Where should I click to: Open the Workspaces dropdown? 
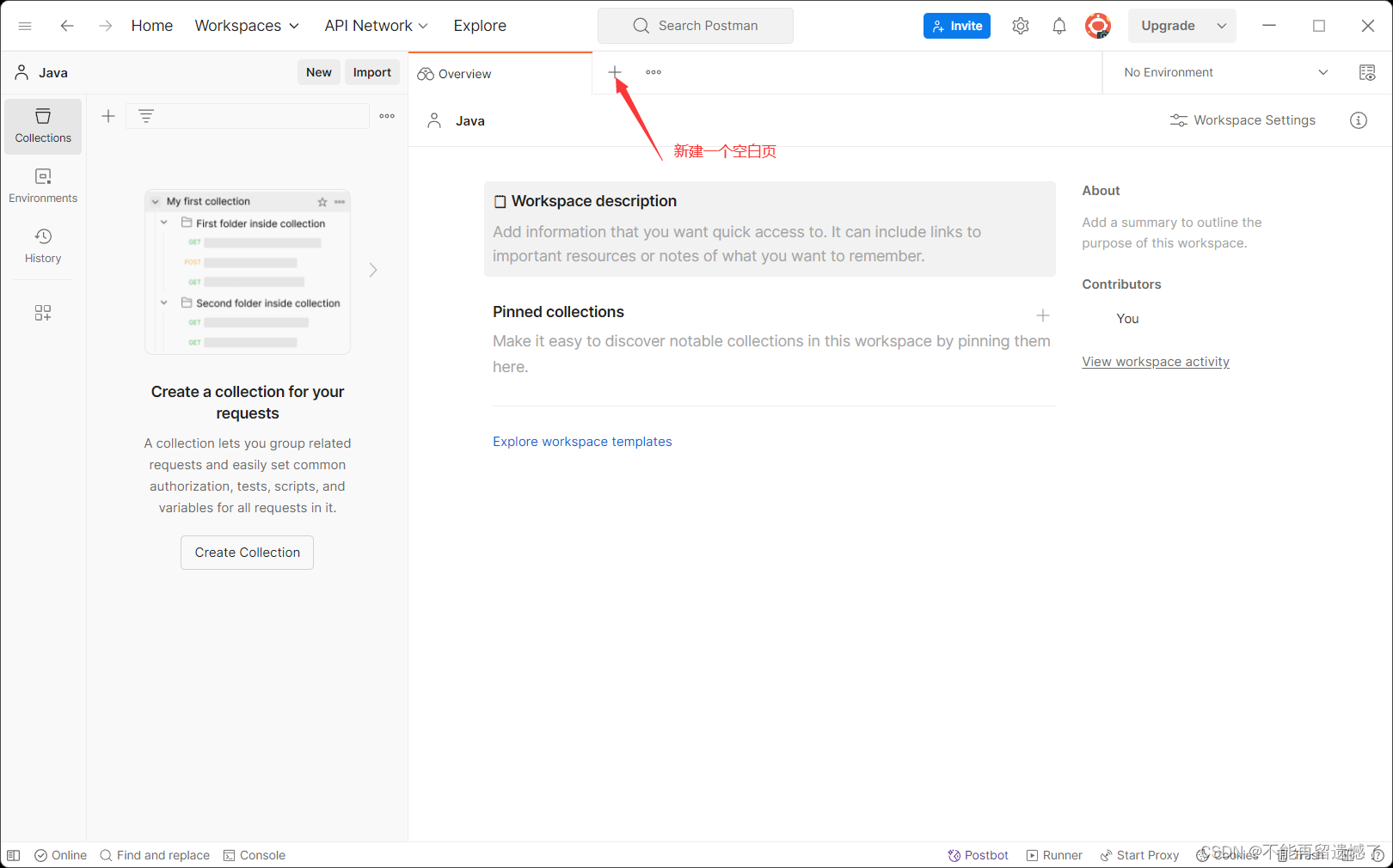(x=247, y=26)
